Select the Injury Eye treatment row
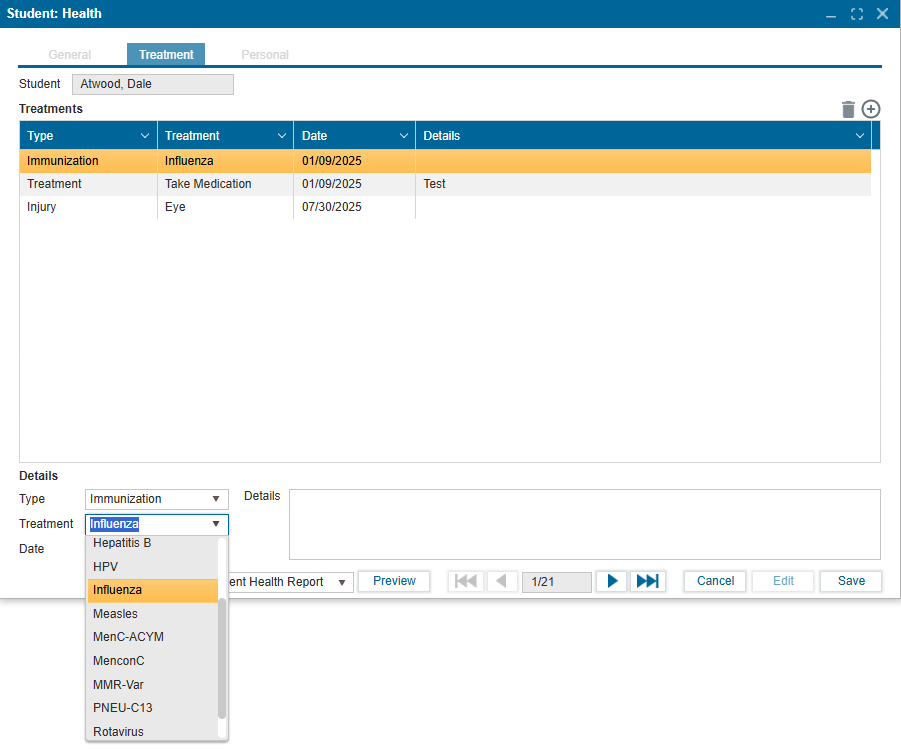901x749 pixels. [200, 207]
